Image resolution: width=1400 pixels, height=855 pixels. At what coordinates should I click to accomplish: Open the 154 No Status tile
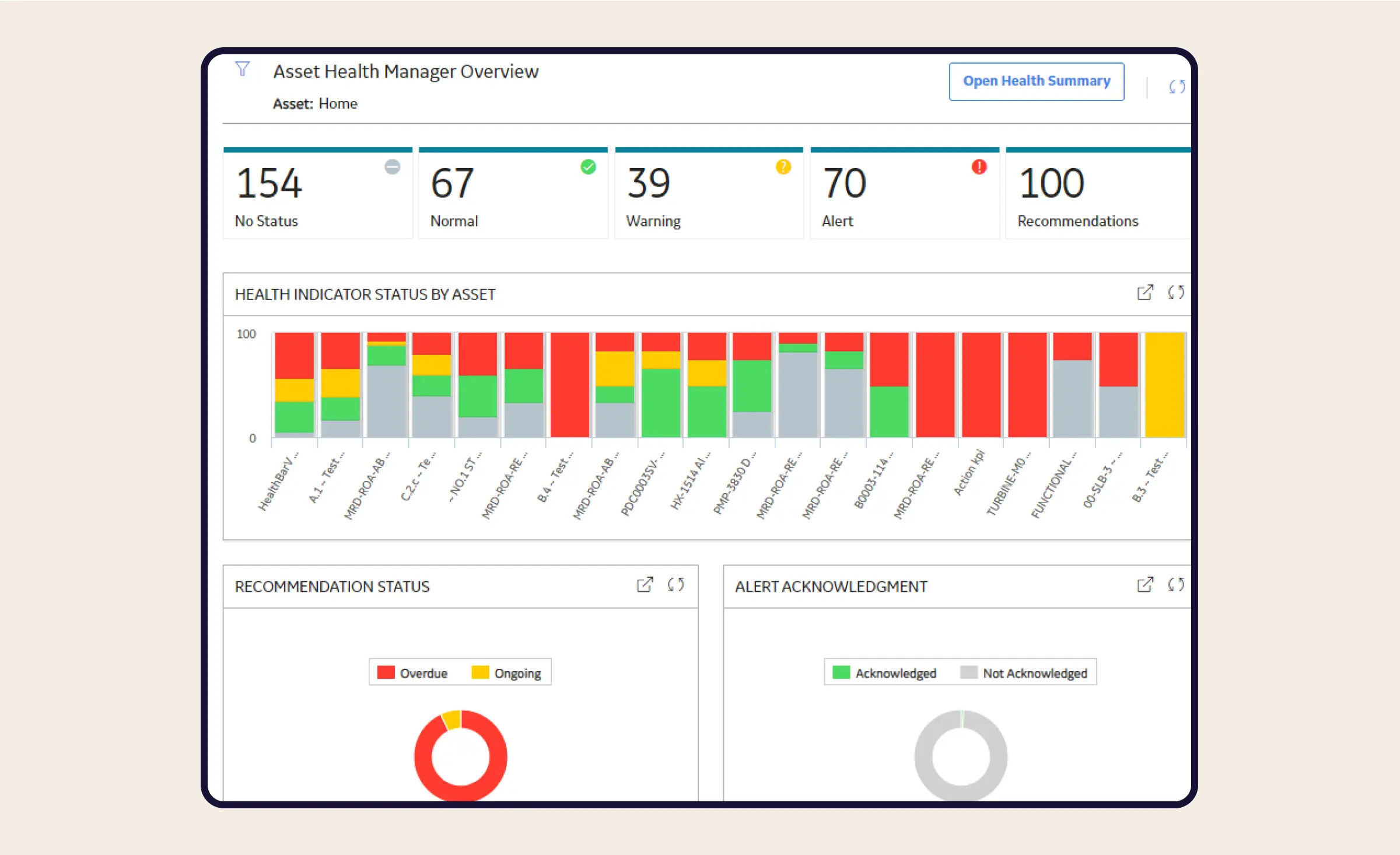click(318, 193)
